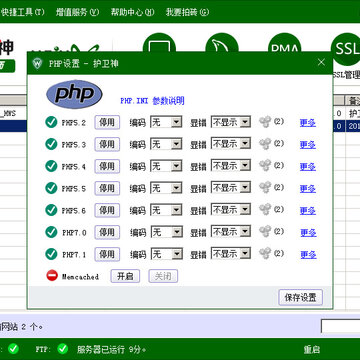This screenshot has width=360, height=360.
Task: Click the PHP7.0 green checkmark status icon
Action: click(x=51, y=232)
